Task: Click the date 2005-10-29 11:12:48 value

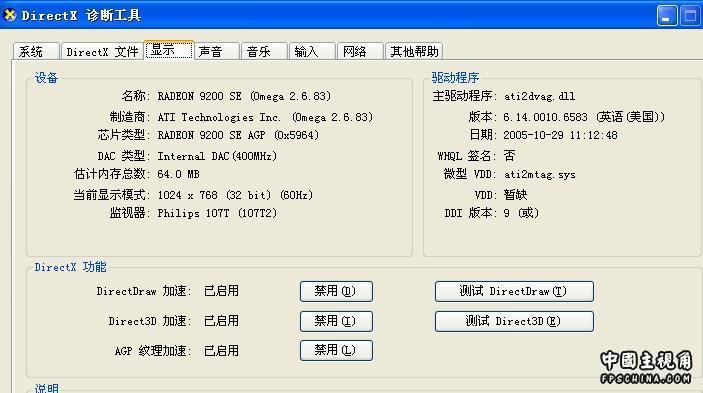Action: pyautogui.click(x=560, y=135)
